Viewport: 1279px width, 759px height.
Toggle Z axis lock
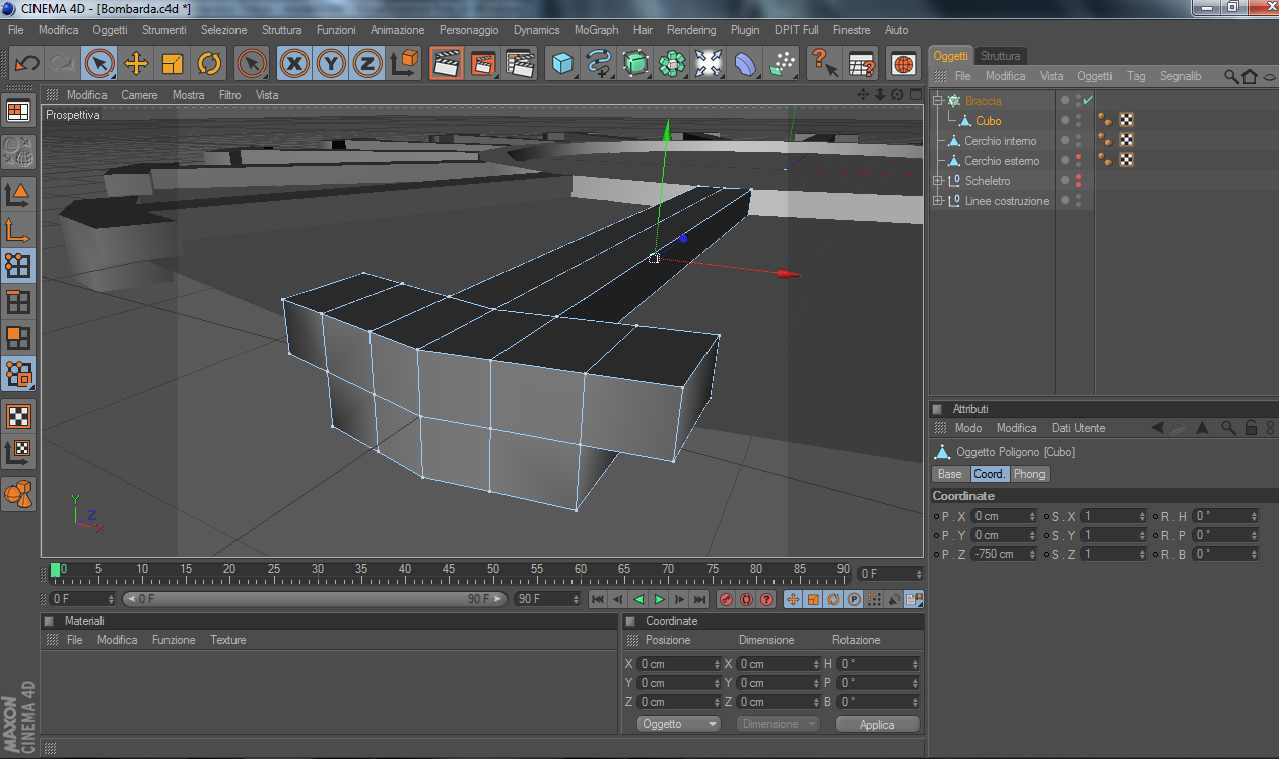tap(368, 64)
